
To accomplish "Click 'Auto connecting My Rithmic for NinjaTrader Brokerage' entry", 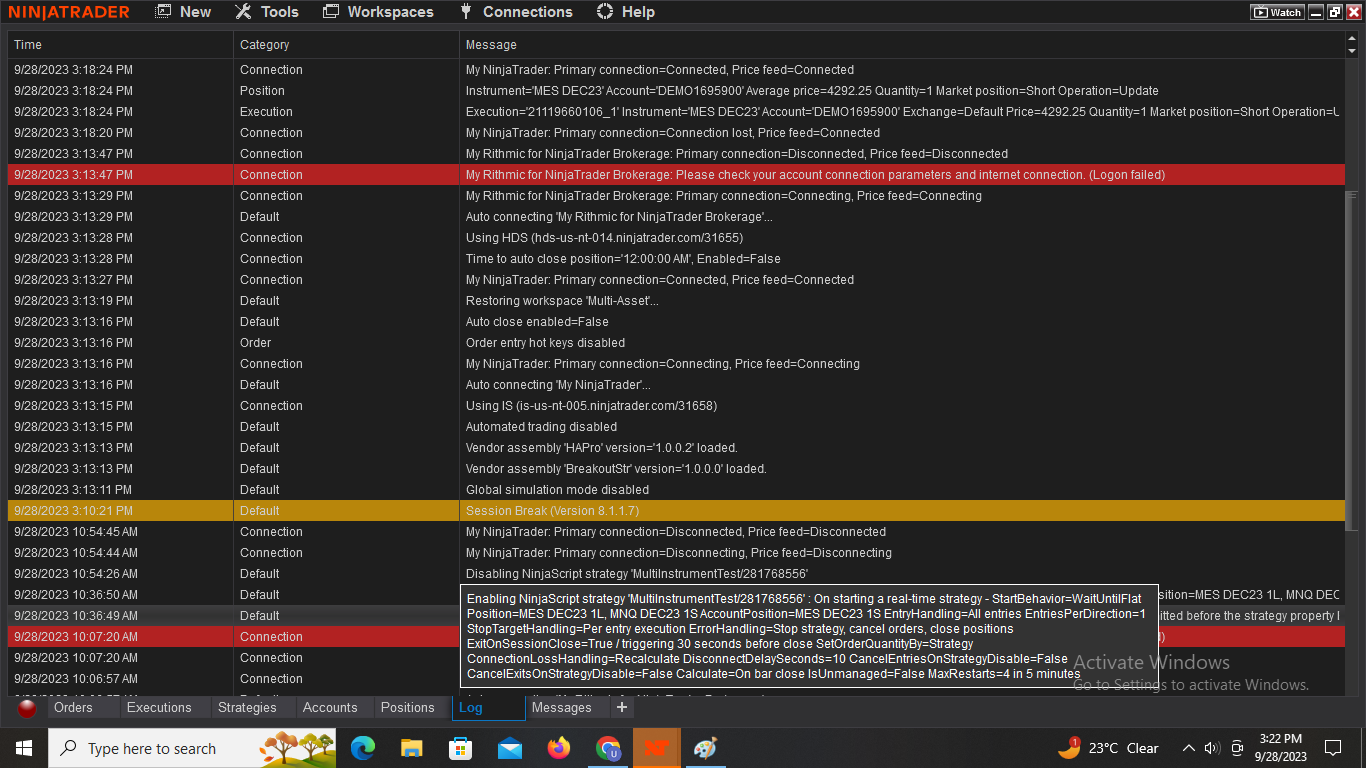I will click(619, 217).
